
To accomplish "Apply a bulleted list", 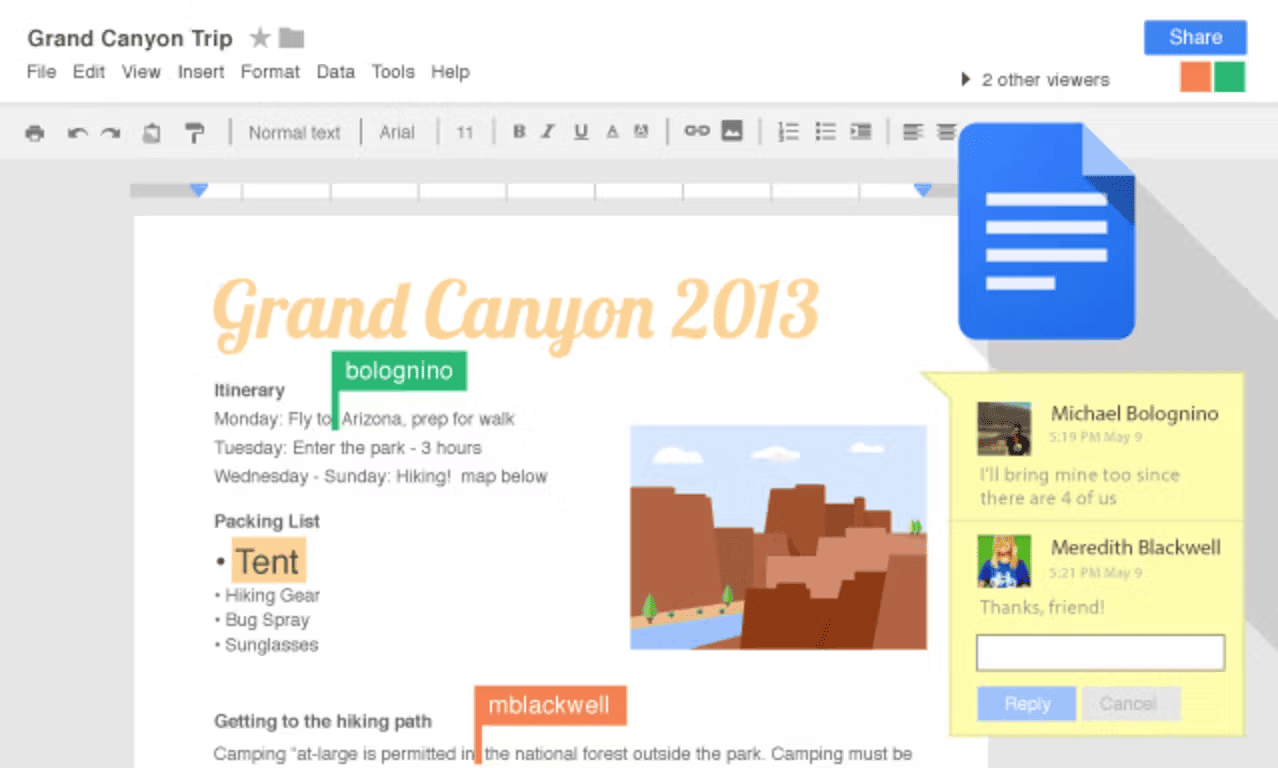I will [825, 131].
